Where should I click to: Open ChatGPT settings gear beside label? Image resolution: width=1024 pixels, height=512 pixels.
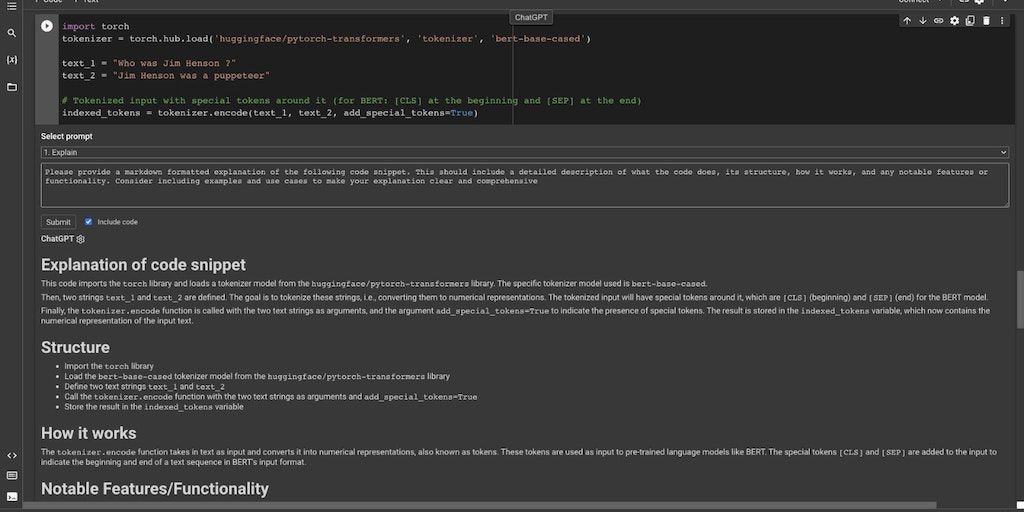coord(81,239)
